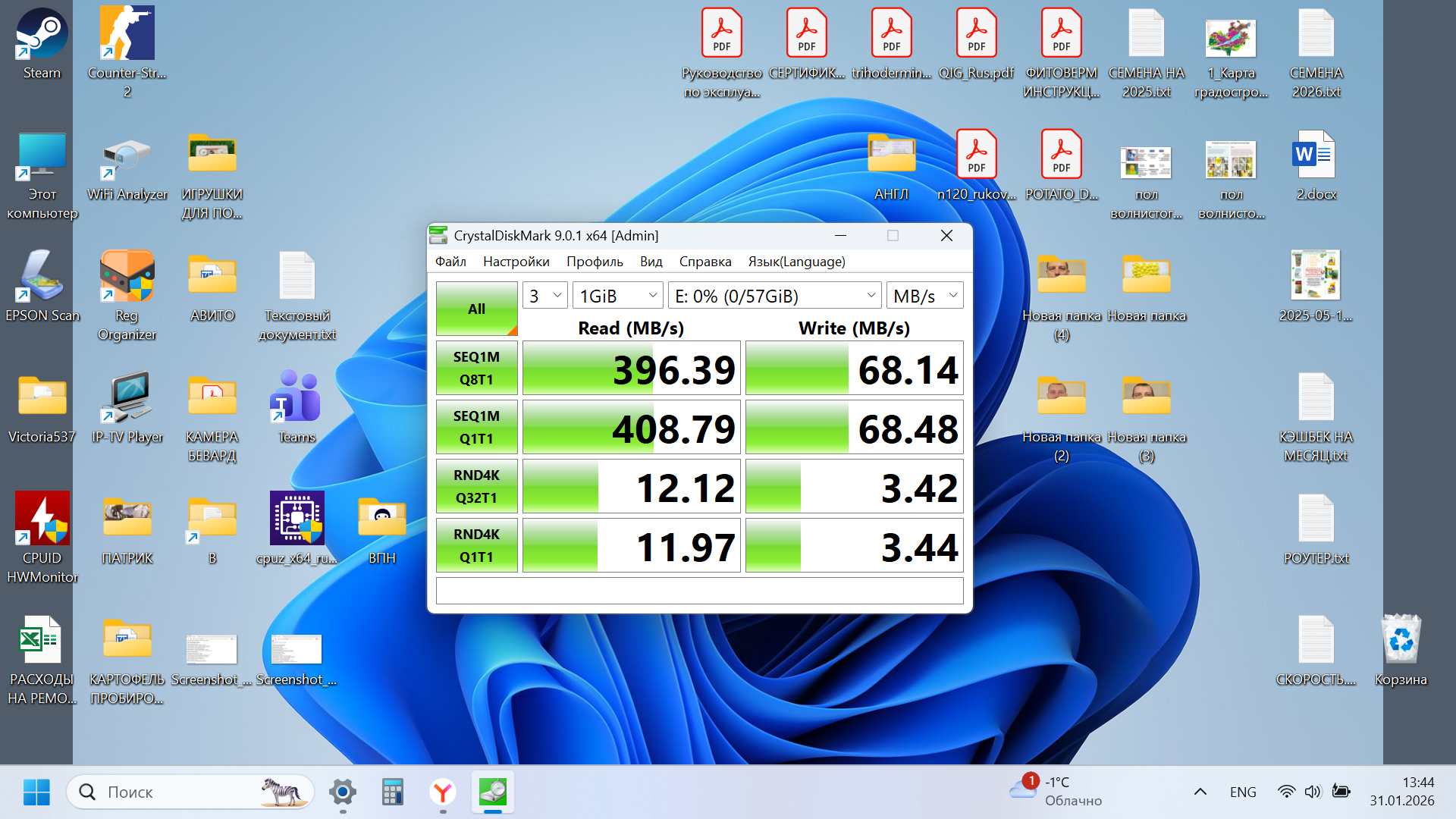The width and height of the screenshot is (1456, 819).
Task: Select the WiFi Analyzer desktop icon
Action: tap(127, 168)
